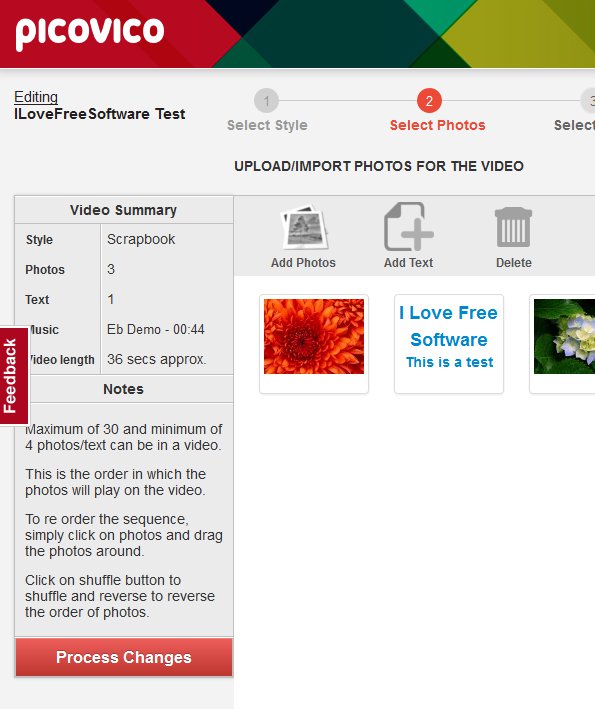Switch to the Select Style step label
This screenshot has height=709, width=595.
click(x=267, y=125)
